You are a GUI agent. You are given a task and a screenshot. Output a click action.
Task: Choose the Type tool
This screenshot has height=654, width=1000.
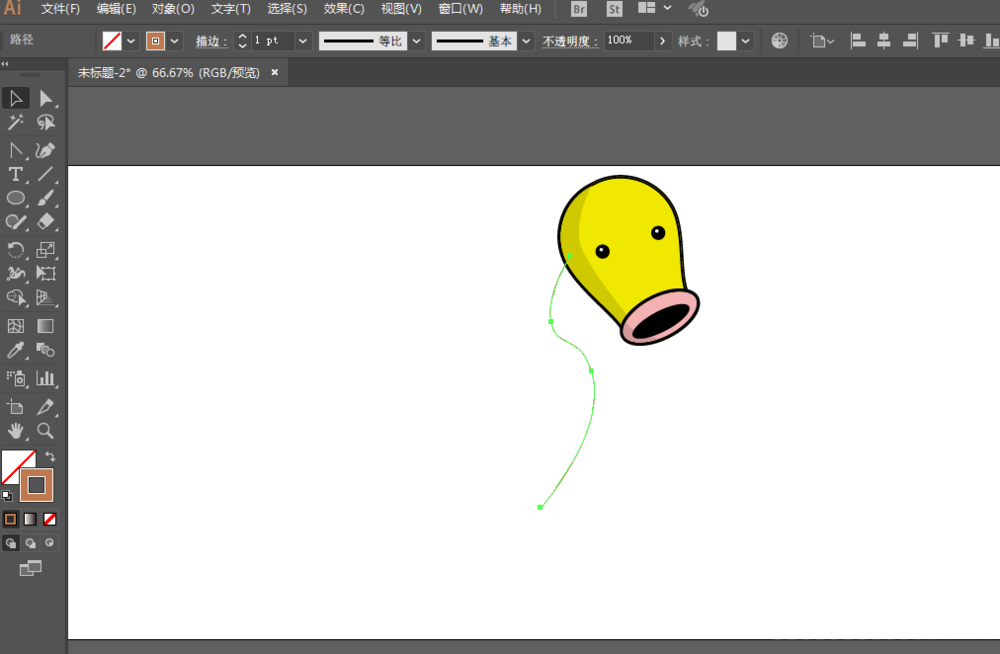point(16,175)
